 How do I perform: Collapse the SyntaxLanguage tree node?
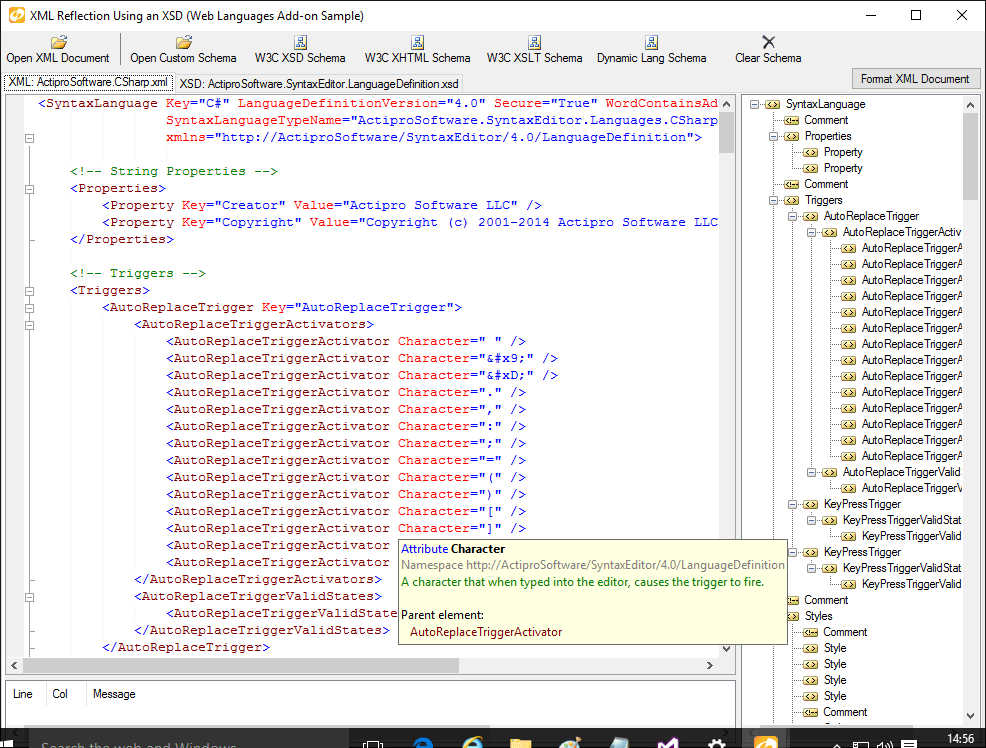[755, 104]
